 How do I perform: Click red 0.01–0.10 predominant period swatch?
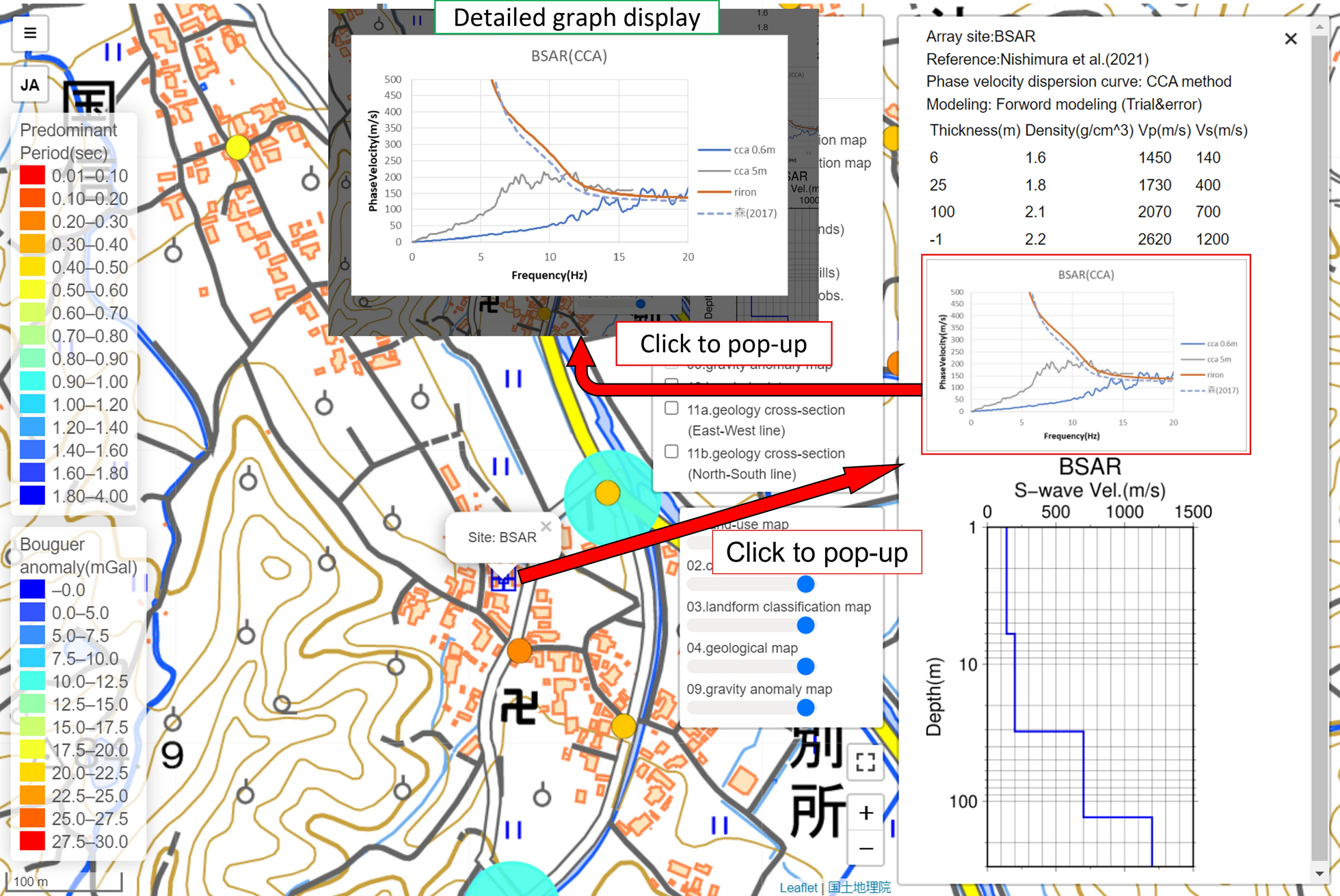(x=32, y=176)
